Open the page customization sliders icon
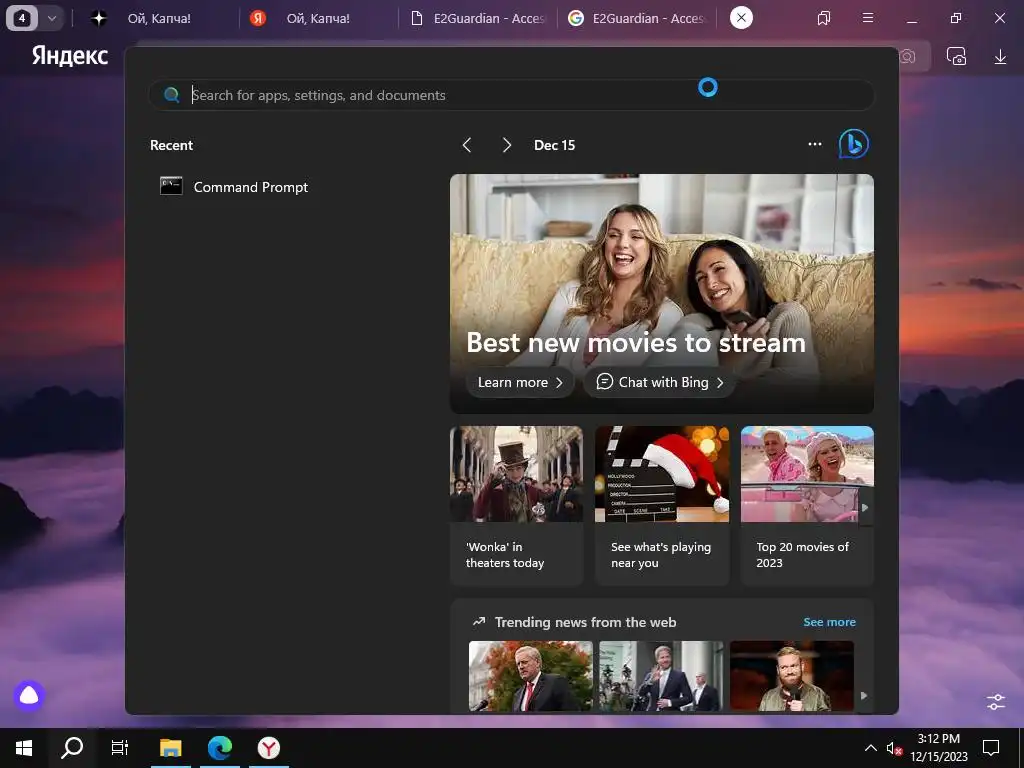The width and height of the screenshot is (1024, 768). pos(996,702)
